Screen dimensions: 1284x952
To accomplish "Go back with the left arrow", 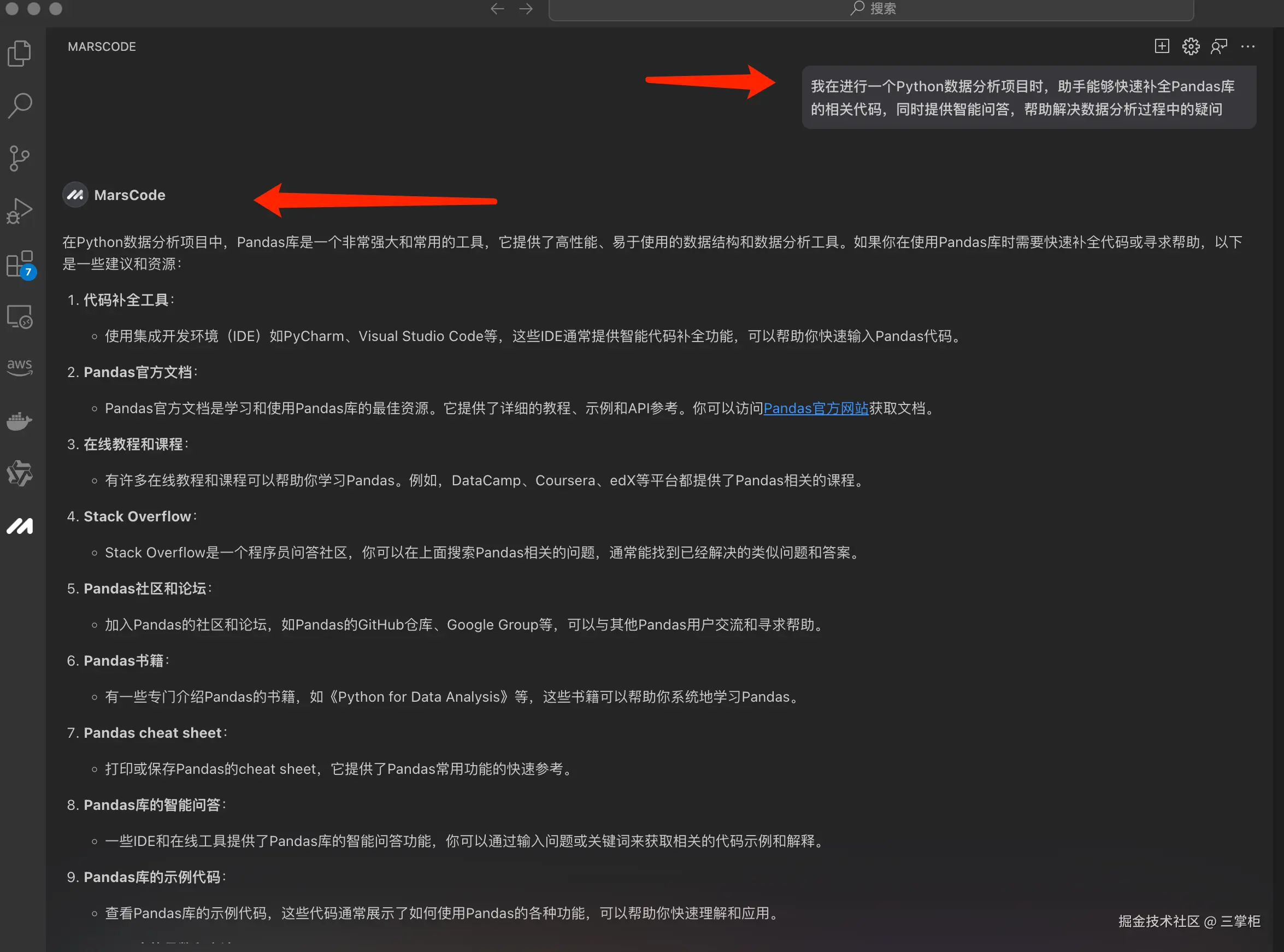I will click(497, 9).
